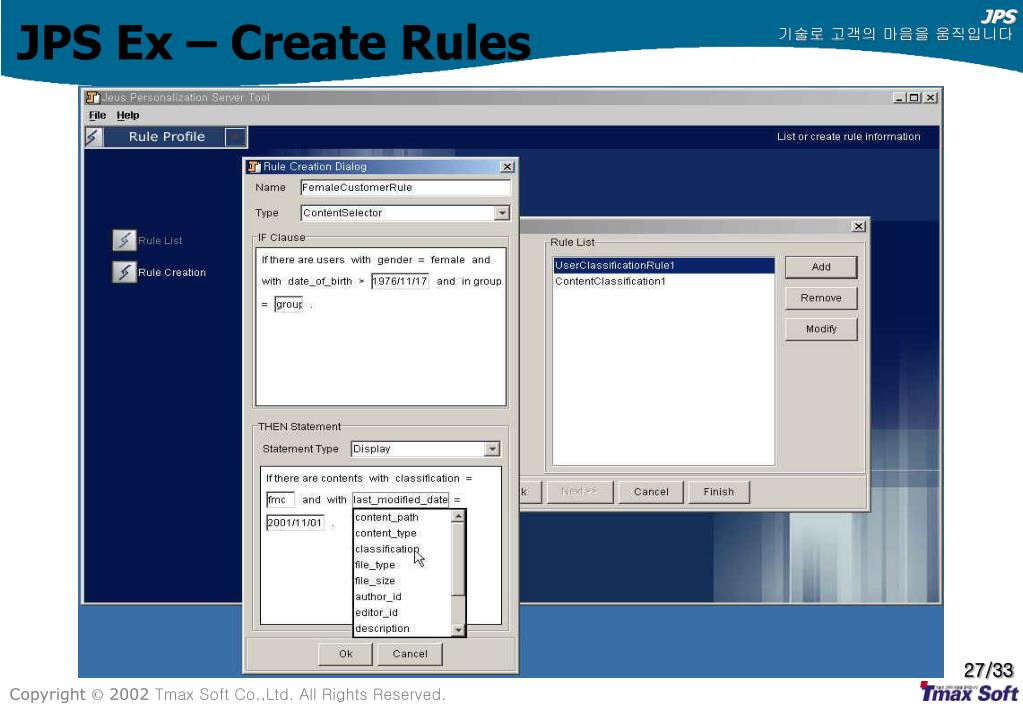Click the attribute list scrollbar thumb
The image size is (1023, 708).
(458, 559)
